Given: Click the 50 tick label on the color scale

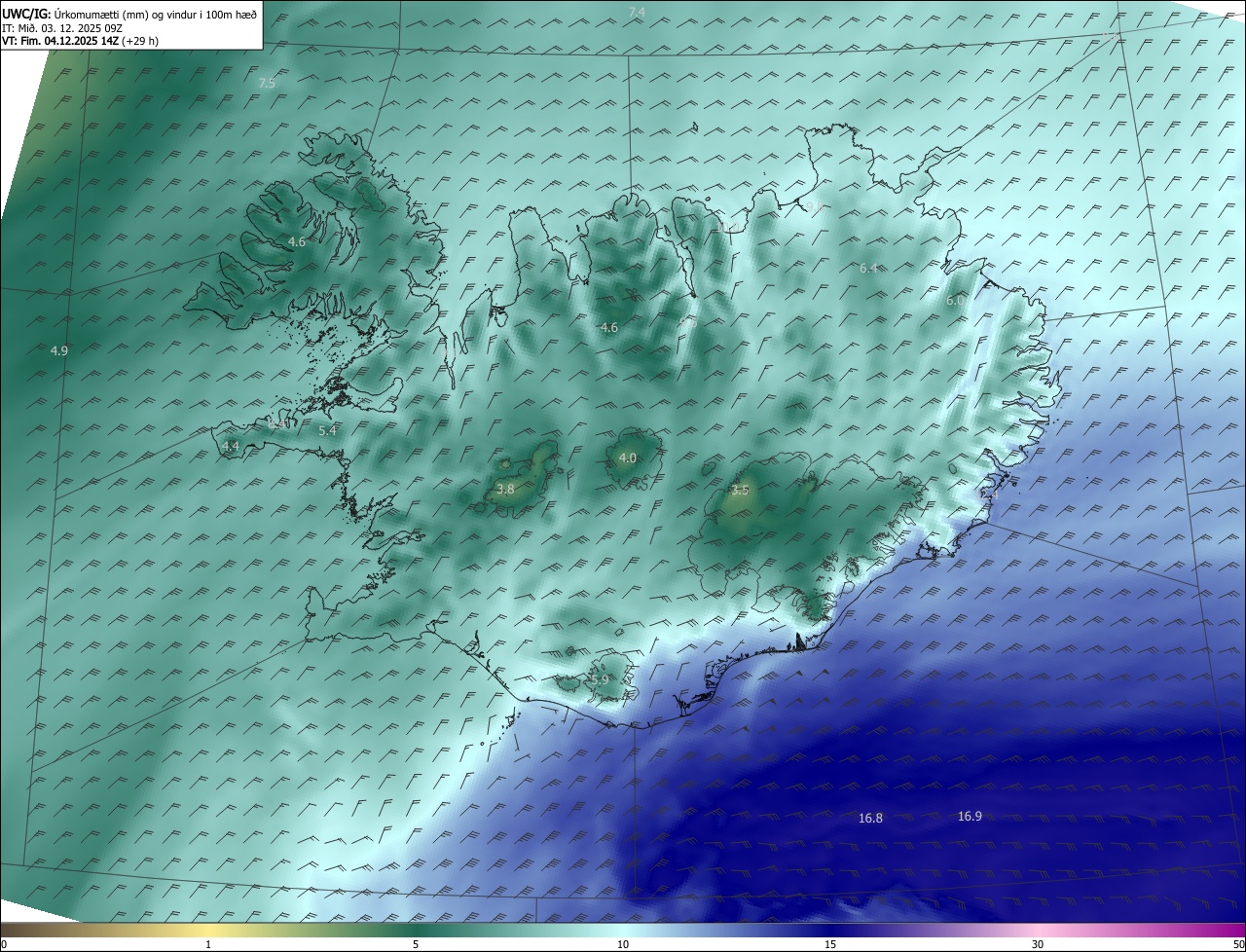Looking at the screenshot, I should tap(1238, 944).
